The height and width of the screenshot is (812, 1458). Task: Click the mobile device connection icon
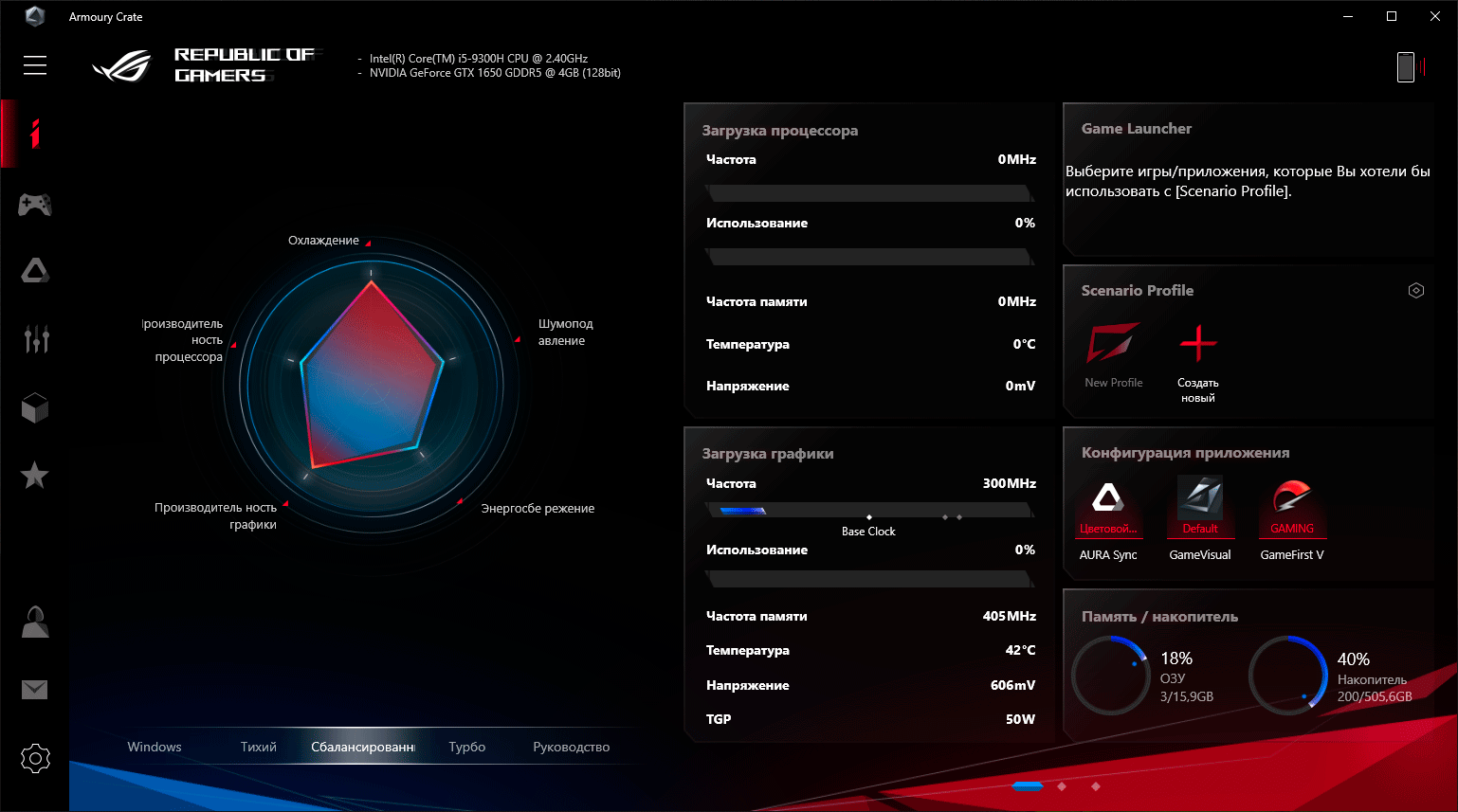click(x=1411, y=66)
